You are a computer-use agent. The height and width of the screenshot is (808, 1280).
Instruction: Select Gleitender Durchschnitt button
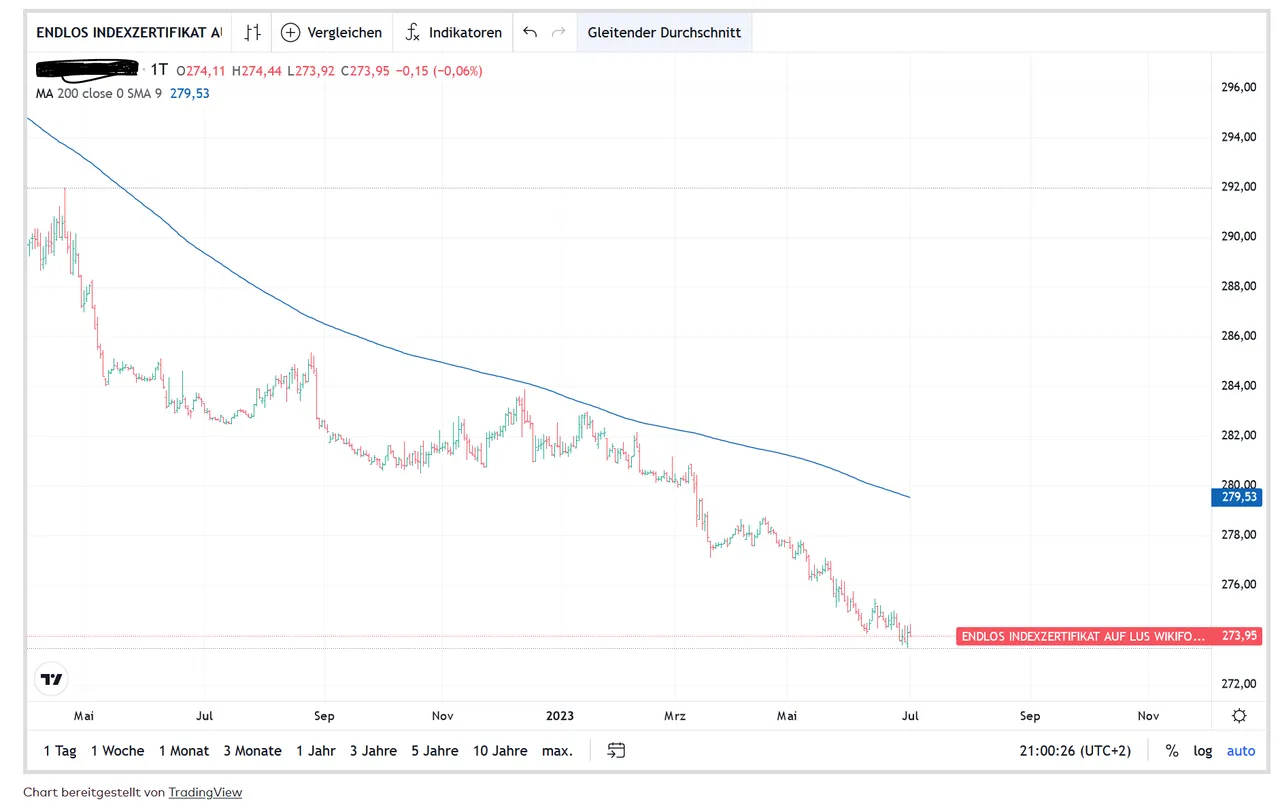[664, 32]
